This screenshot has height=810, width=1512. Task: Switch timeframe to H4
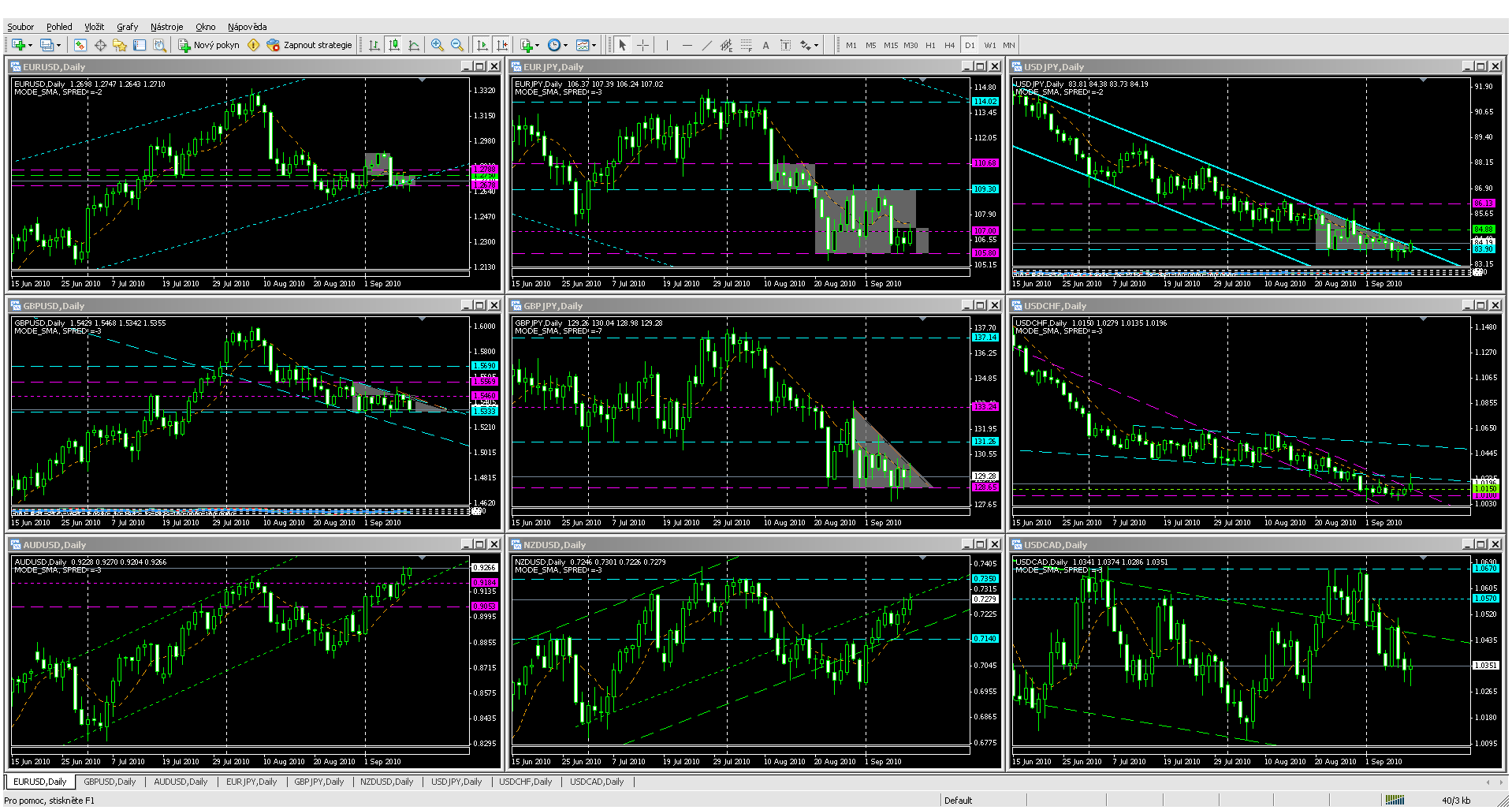point(949,45)
